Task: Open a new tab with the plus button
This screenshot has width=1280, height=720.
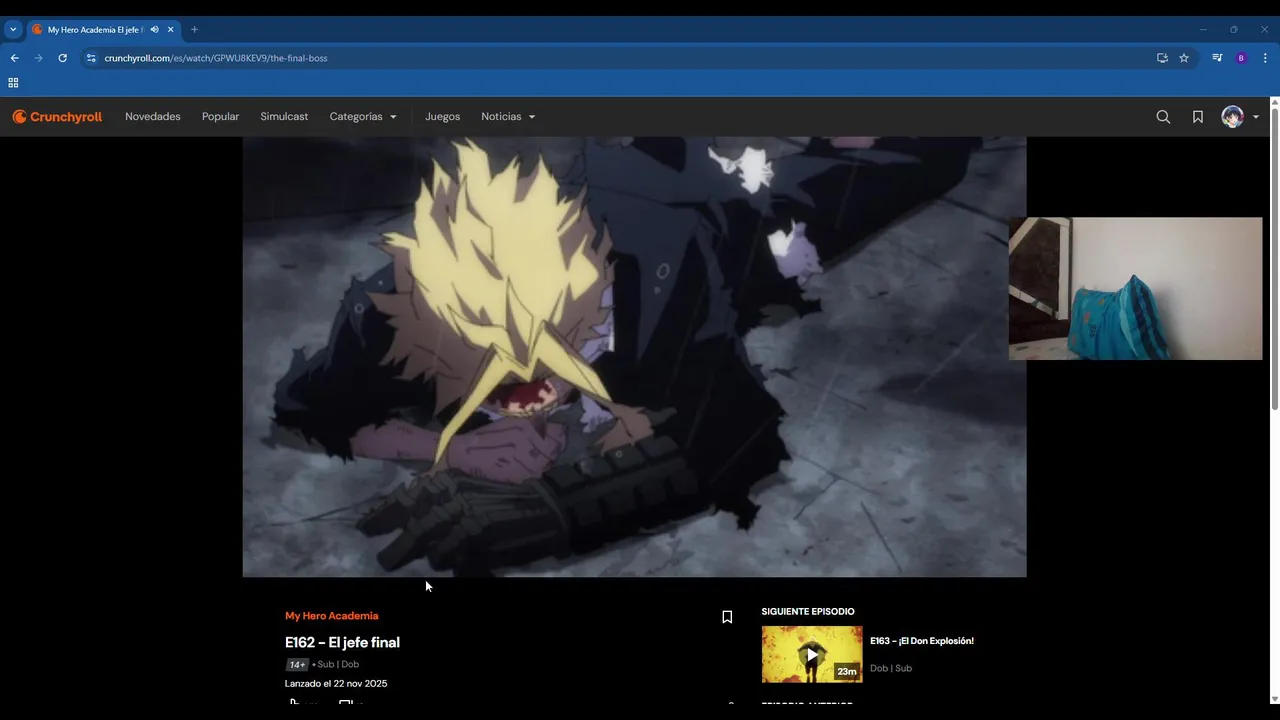Action: [x=194, y=30]
